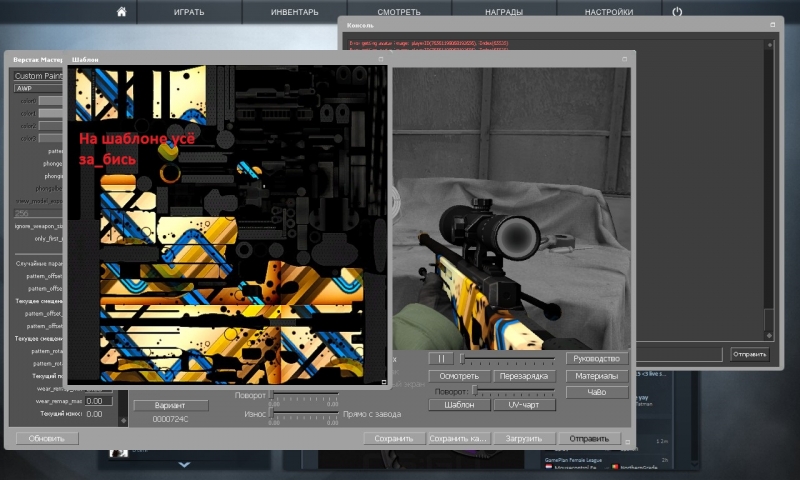This screenshot has width=800, height=480.
Task: Open the СМОТРЕТЬ menu
Action: [x=399, y=12]
